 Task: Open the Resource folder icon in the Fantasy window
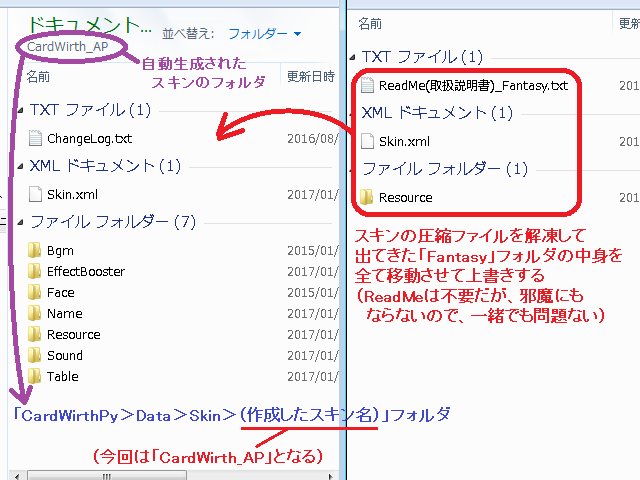coord(367,197)
